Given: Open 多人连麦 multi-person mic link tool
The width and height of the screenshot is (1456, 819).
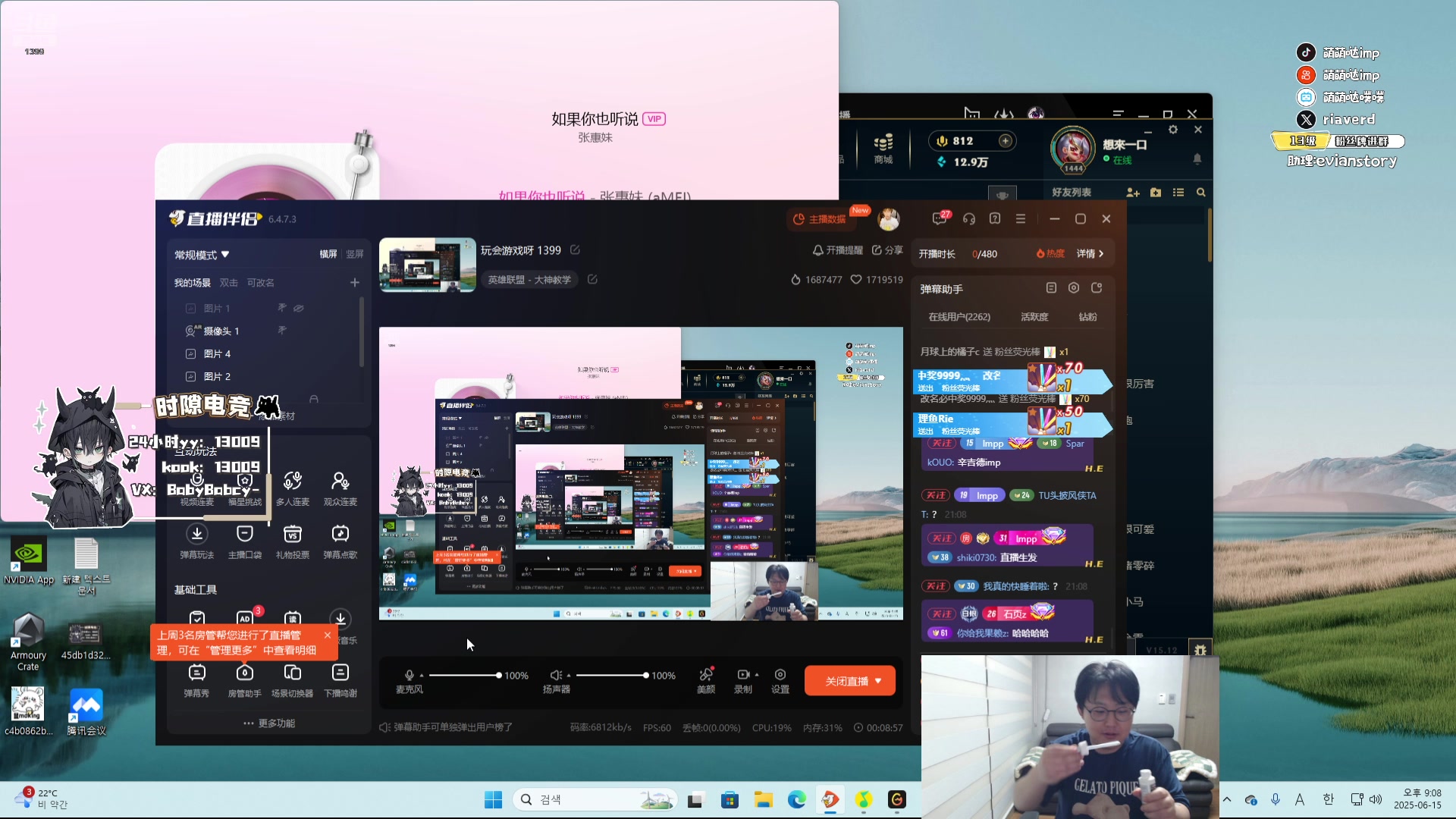Looking at the screenshot, I should pyautogui.click(x=292, y=488).
